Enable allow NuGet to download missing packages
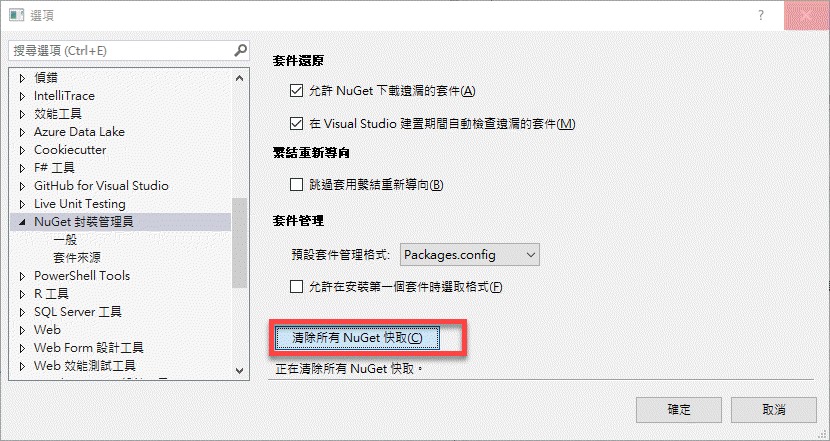The image size is (830, 441). [x=296, y=91]
